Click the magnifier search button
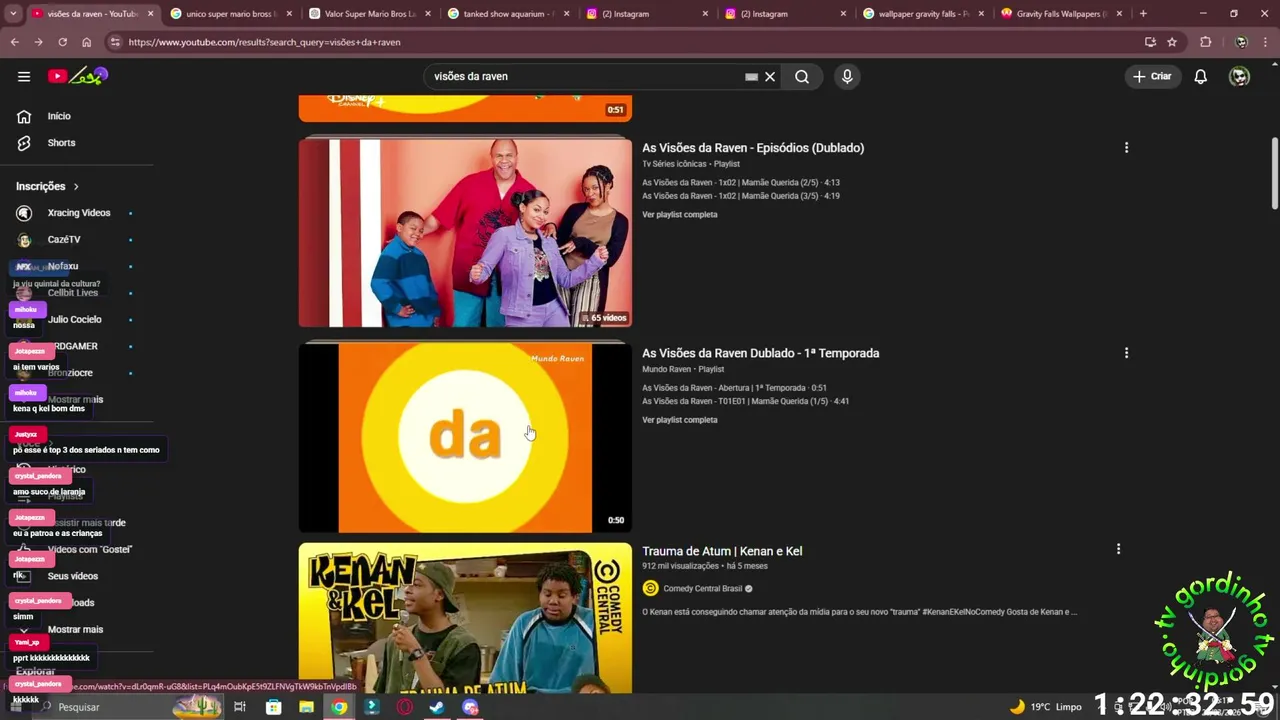 click(x=802, y=76)
